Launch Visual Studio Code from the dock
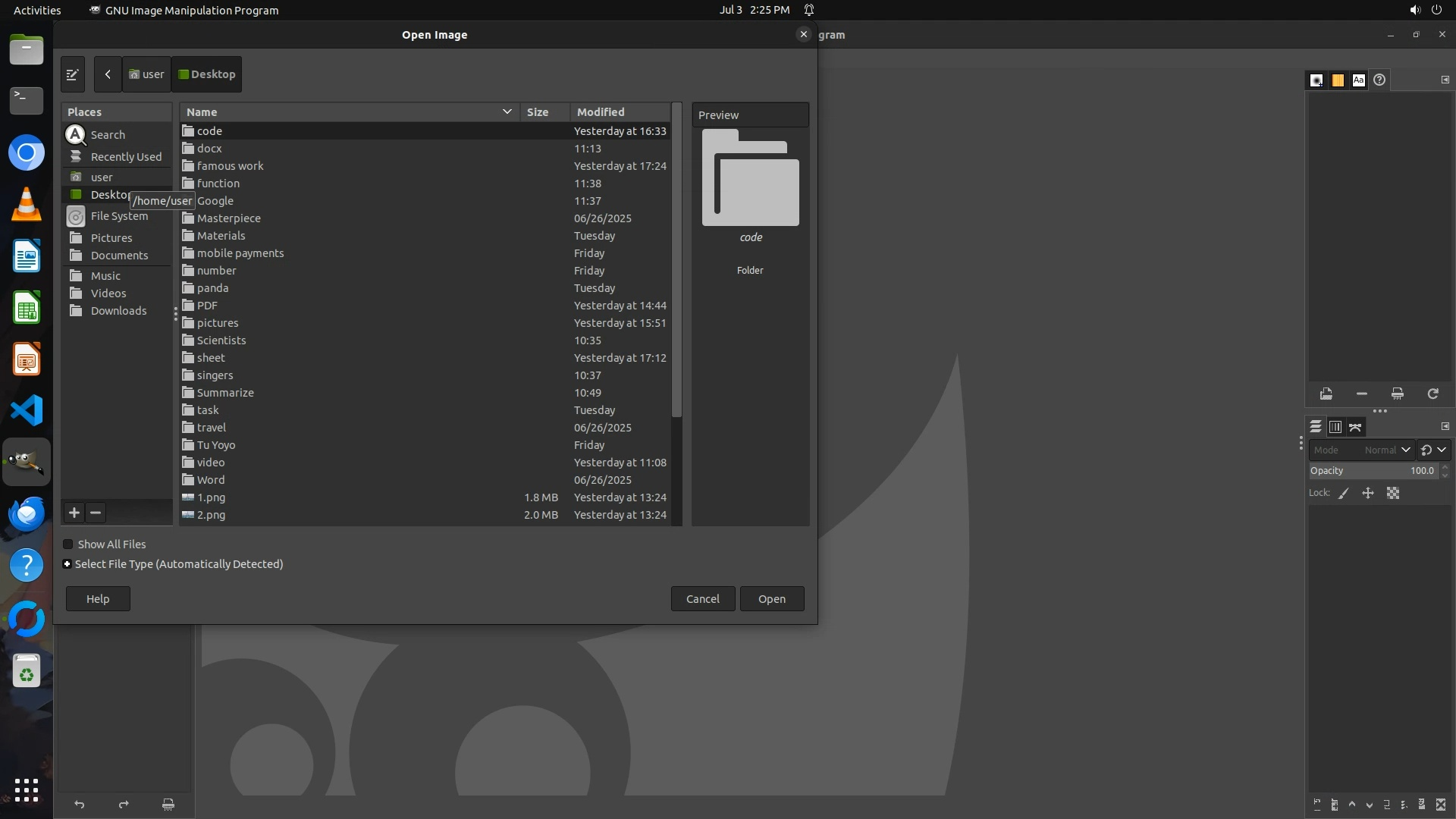This screenshot has width=1456, height=819. (x=27, y=410)
